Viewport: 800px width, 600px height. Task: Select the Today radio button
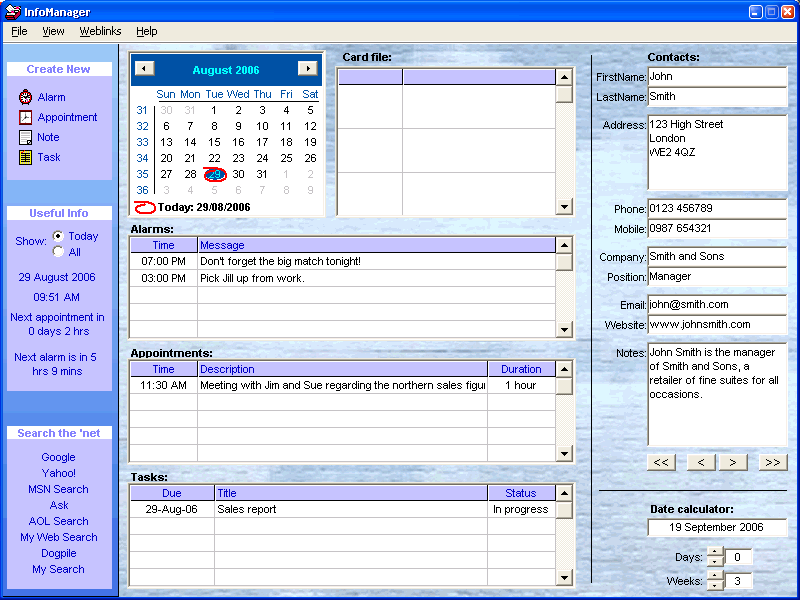click(x=58, y=236)
